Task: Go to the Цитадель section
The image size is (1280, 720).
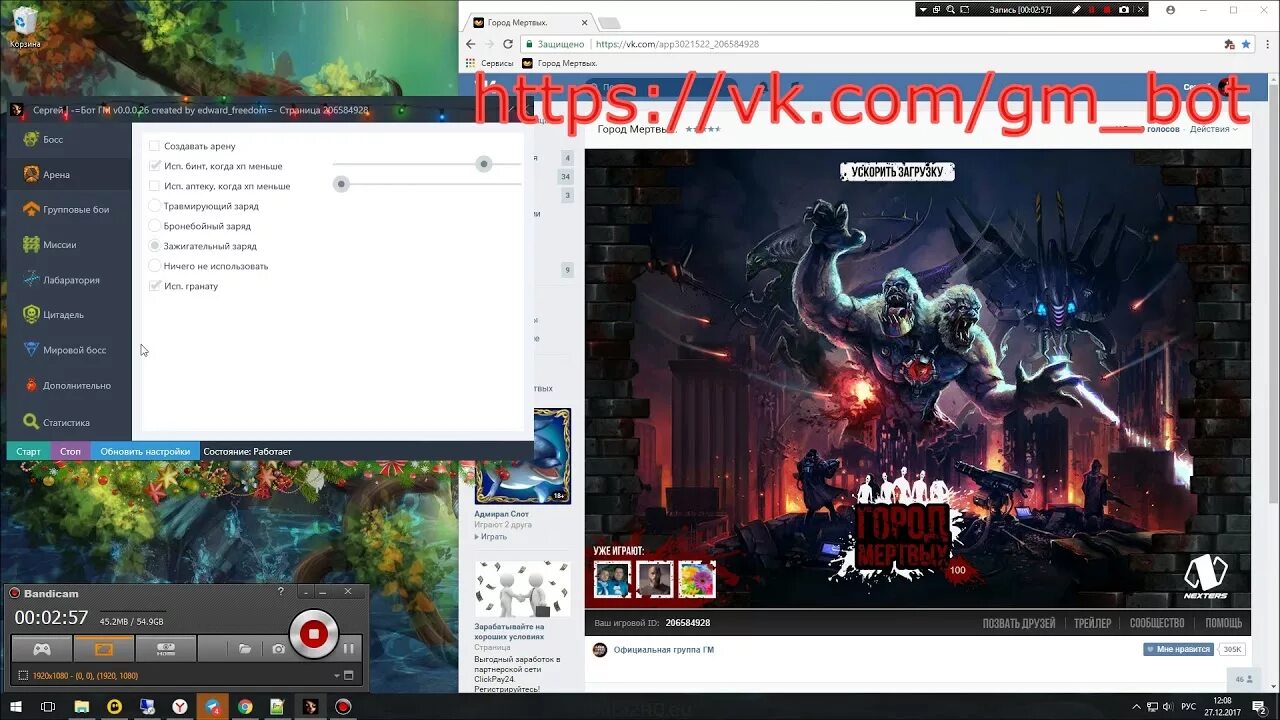Action: pyautogui.click(x=68, y=315)
